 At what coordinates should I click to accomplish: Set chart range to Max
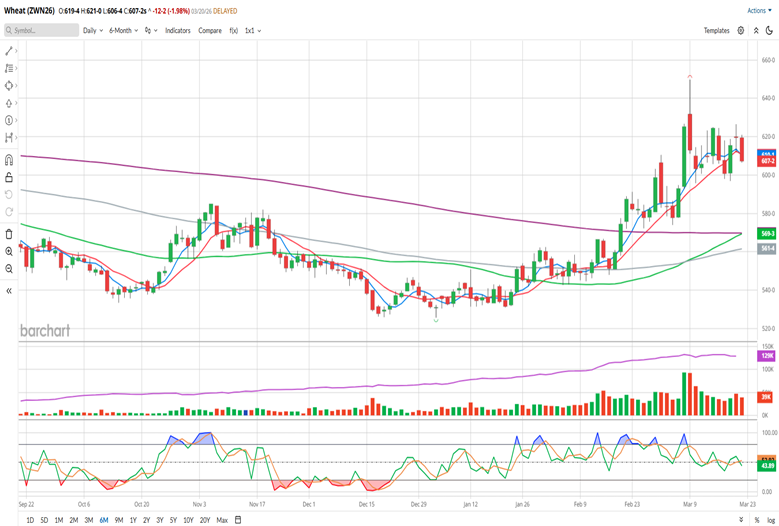tap(222, 520)
